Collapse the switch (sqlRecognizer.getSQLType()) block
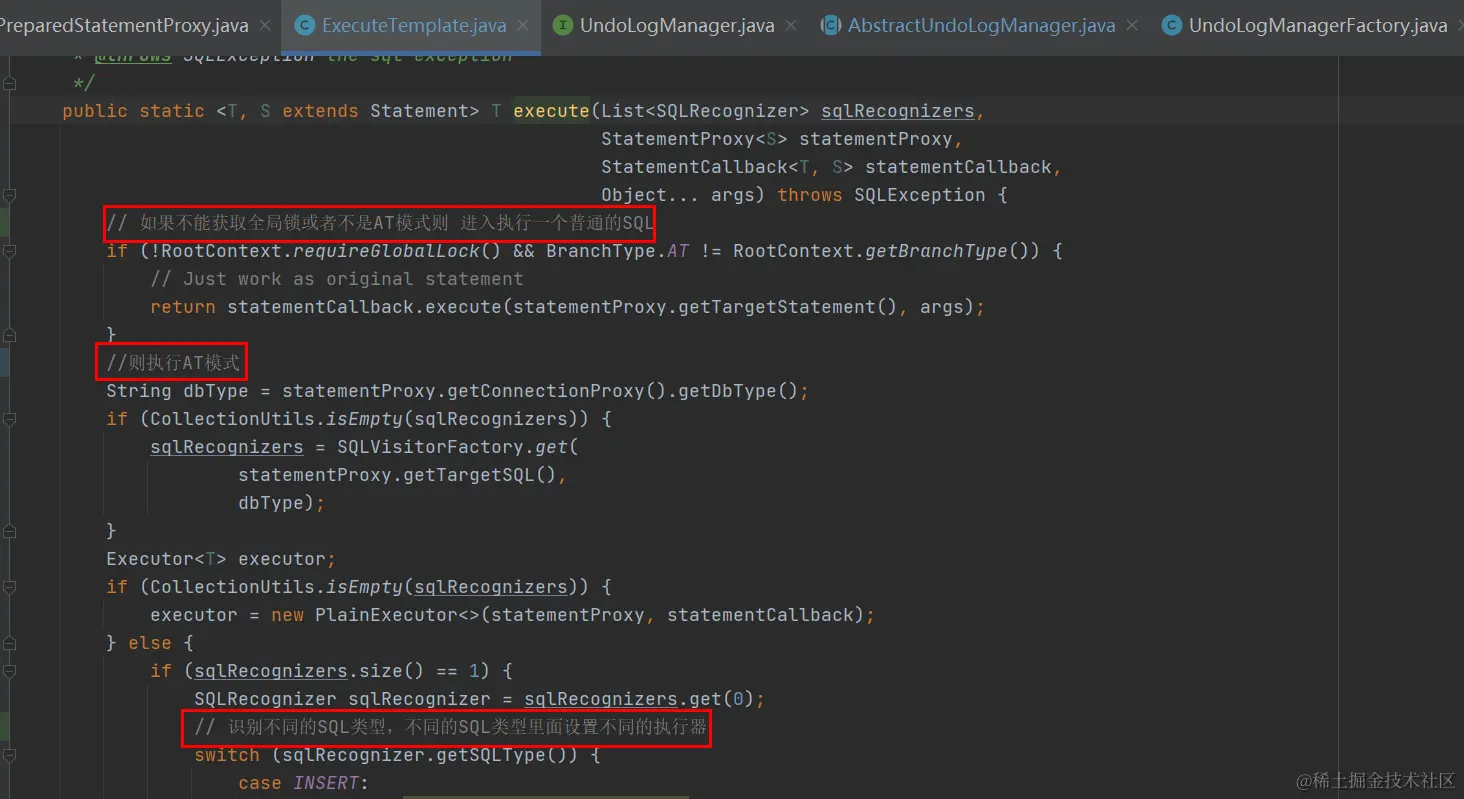 pos(9,755)
